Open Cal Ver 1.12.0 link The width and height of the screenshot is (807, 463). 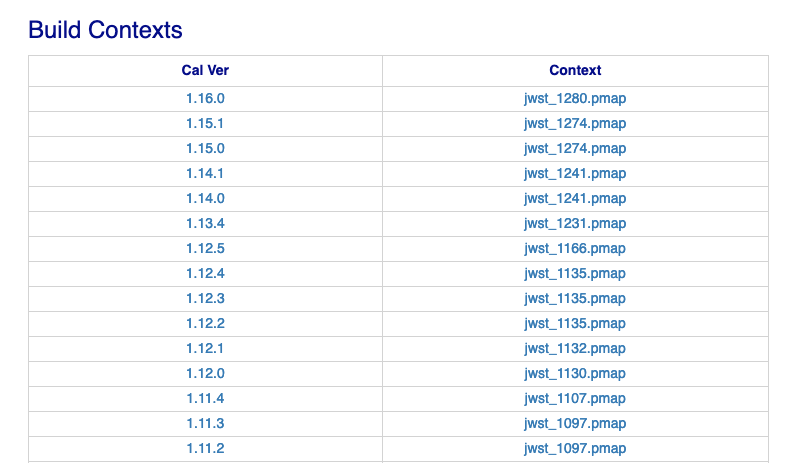205,373
